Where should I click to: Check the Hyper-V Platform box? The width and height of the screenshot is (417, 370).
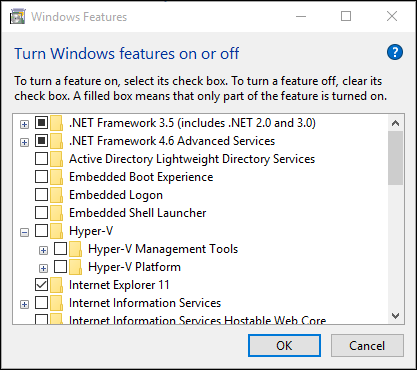pyautogui.click(x=60, y=266)
